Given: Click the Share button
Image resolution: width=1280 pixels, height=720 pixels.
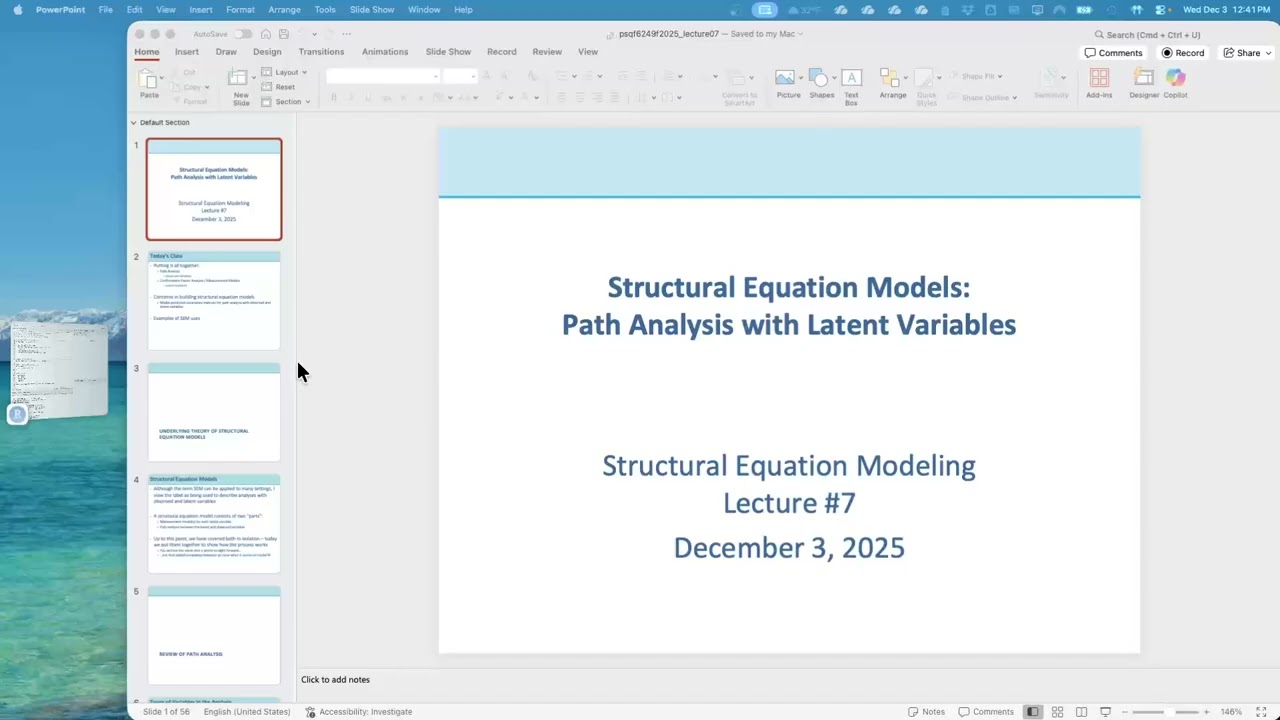Looking at the screenshot, I should 1241,53.
